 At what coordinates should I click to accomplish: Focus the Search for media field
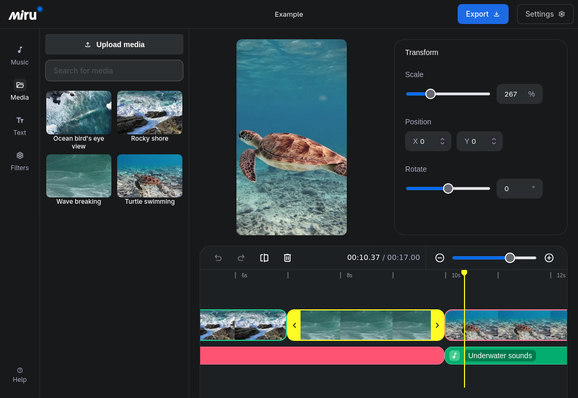(114, 71)
